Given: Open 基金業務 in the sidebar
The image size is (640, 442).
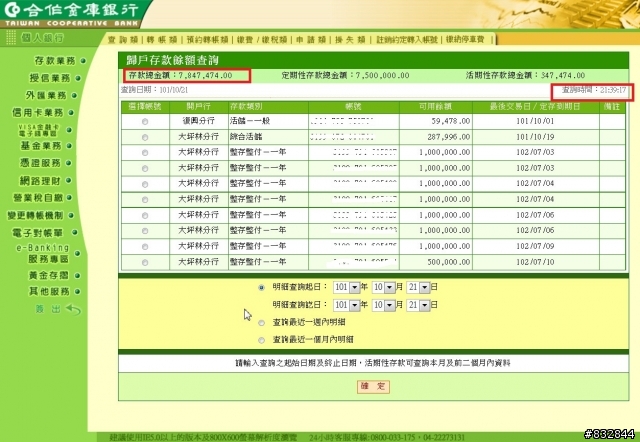Looking at the screenshot, I should coord(41,146).
